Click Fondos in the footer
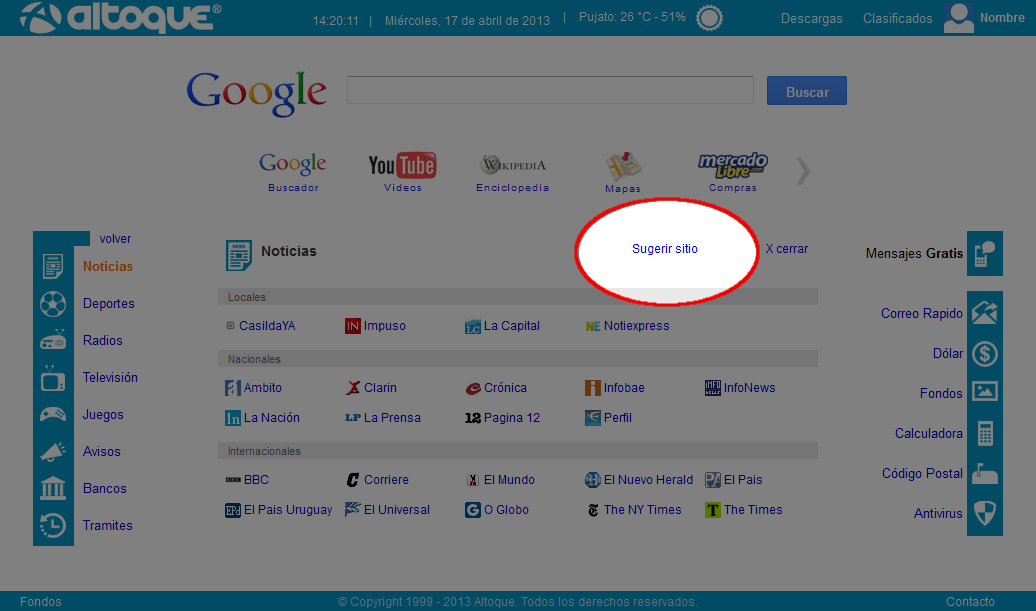This screenshot has height=611, width=1036. click(40, 602)
